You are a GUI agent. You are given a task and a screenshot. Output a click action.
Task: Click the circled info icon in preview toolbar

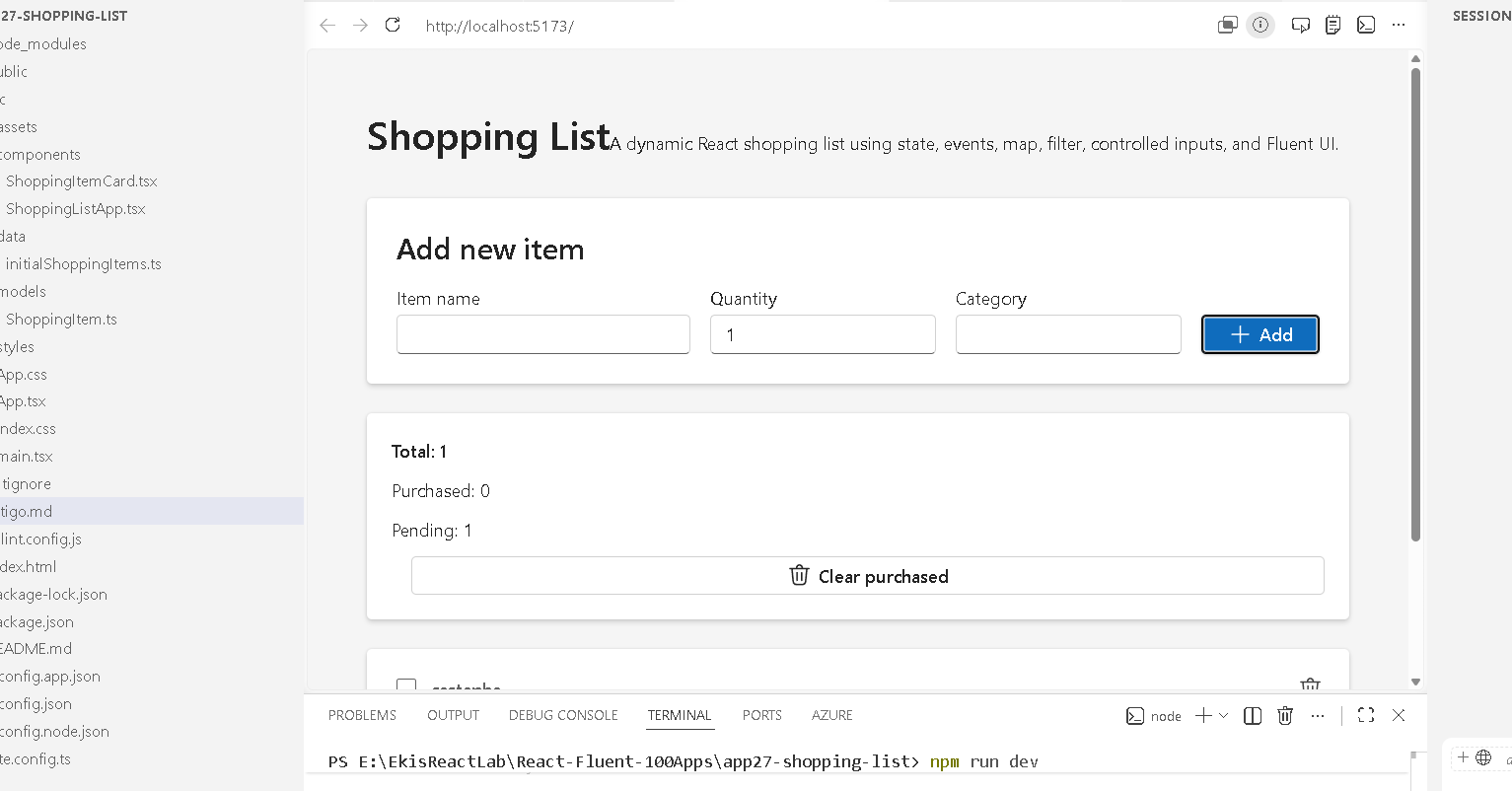1260,26
